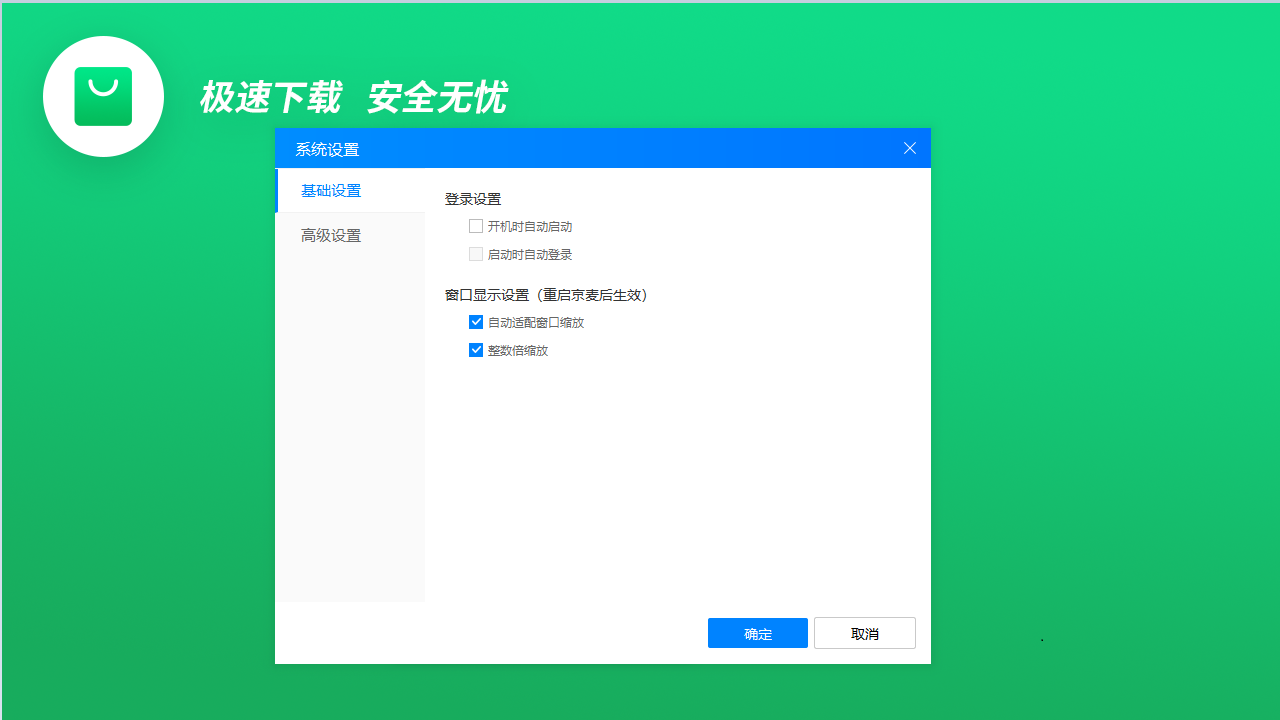
Task: Click the "窗口显示设置" section heading
Action: (x=547, y=295)
